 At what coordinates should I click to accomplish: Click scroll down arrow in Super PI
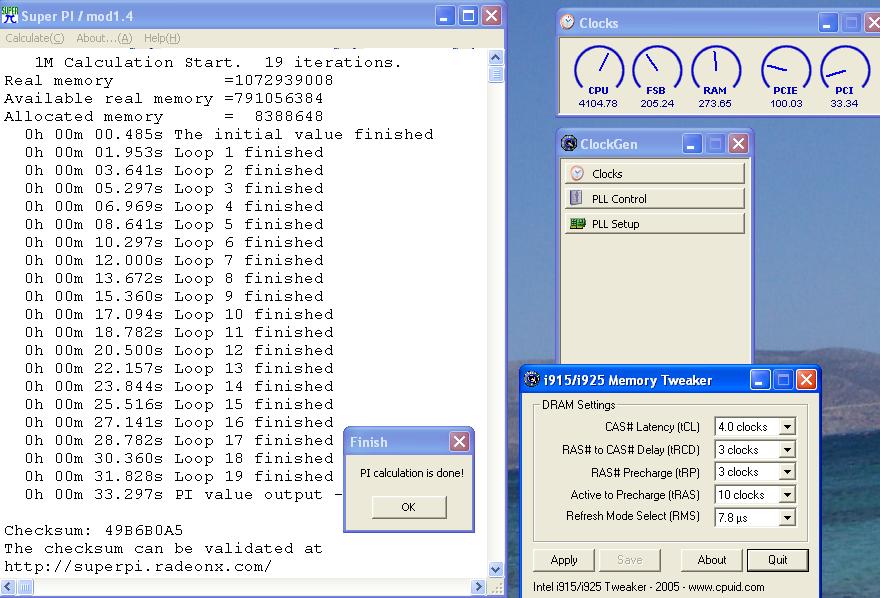[x=496, y=569]
